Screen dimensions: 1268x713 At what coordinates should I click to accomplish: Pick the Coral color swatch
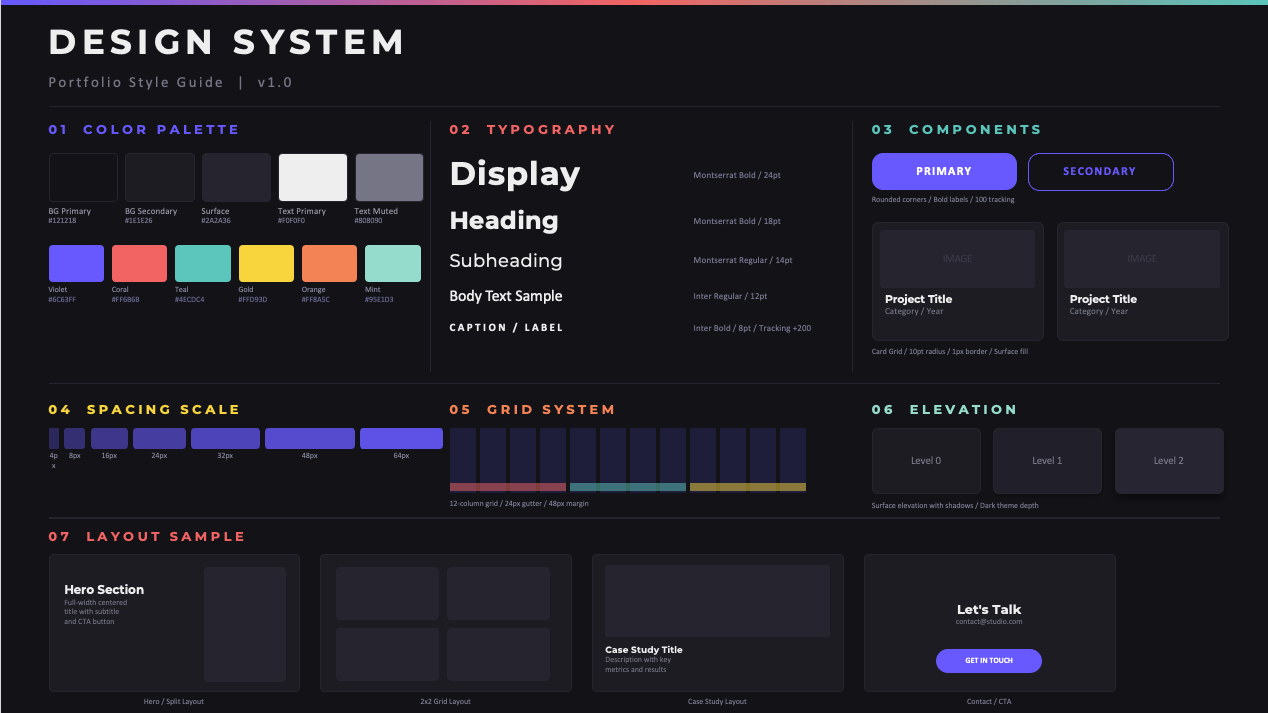click(139, 263)
